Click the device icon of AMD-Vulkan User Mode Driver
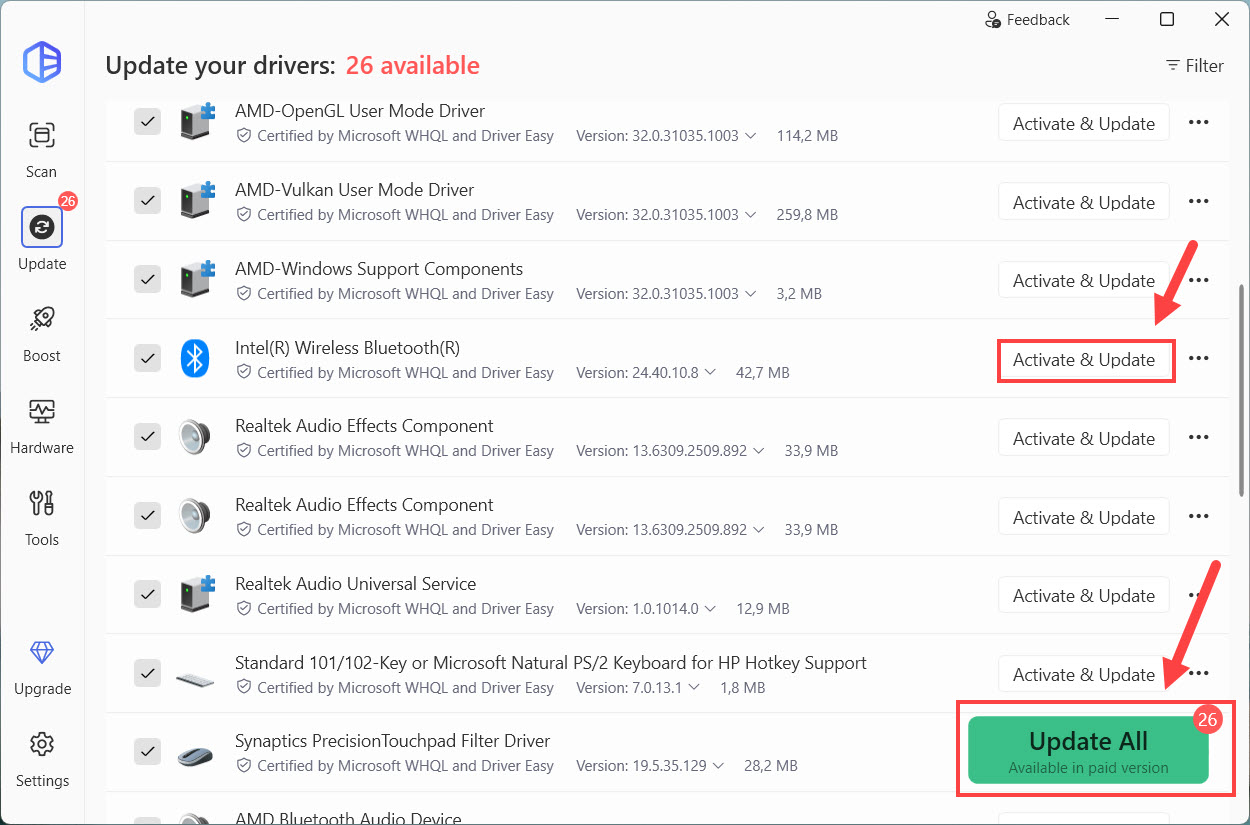1250x825 pixels. (x=197, y=199)
